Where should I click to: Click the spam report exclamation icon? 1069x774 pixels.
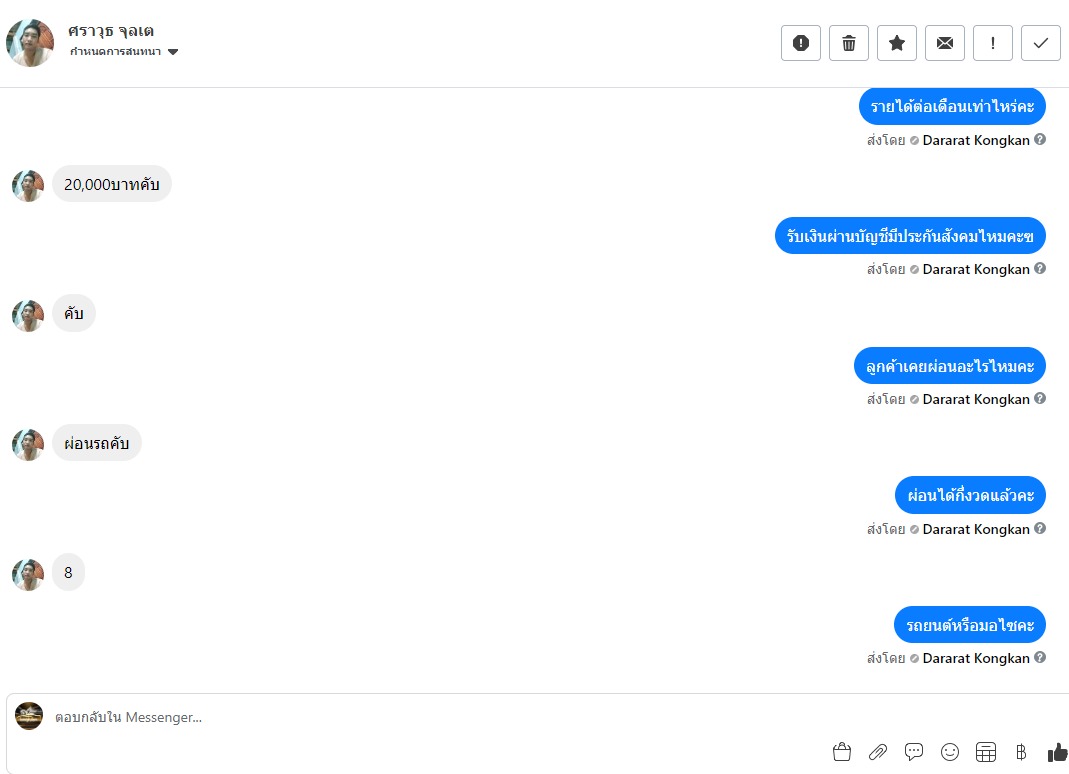800,43
